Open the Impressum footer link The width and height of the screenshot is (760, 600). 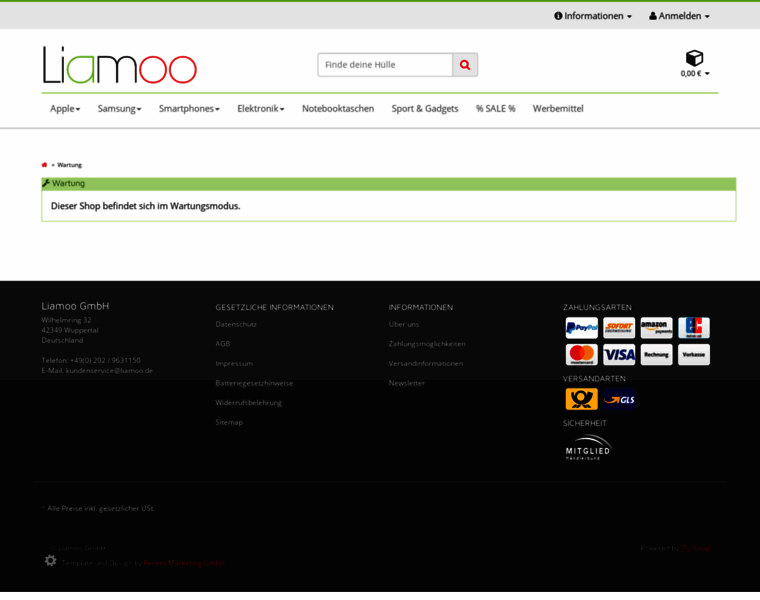coord(234,363)
